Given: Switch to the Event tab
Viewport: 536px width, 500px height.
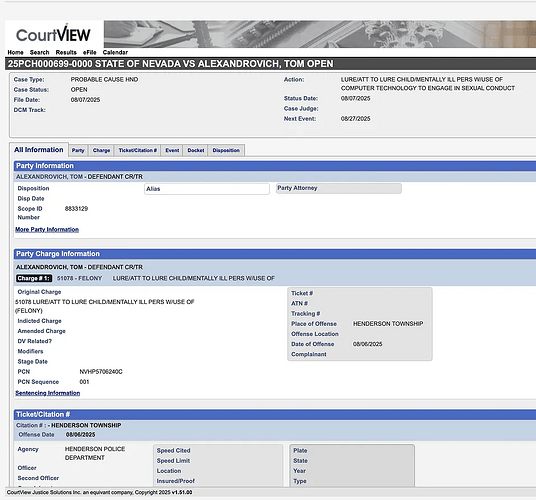Looking at the screenshot, I should (172, 150).
